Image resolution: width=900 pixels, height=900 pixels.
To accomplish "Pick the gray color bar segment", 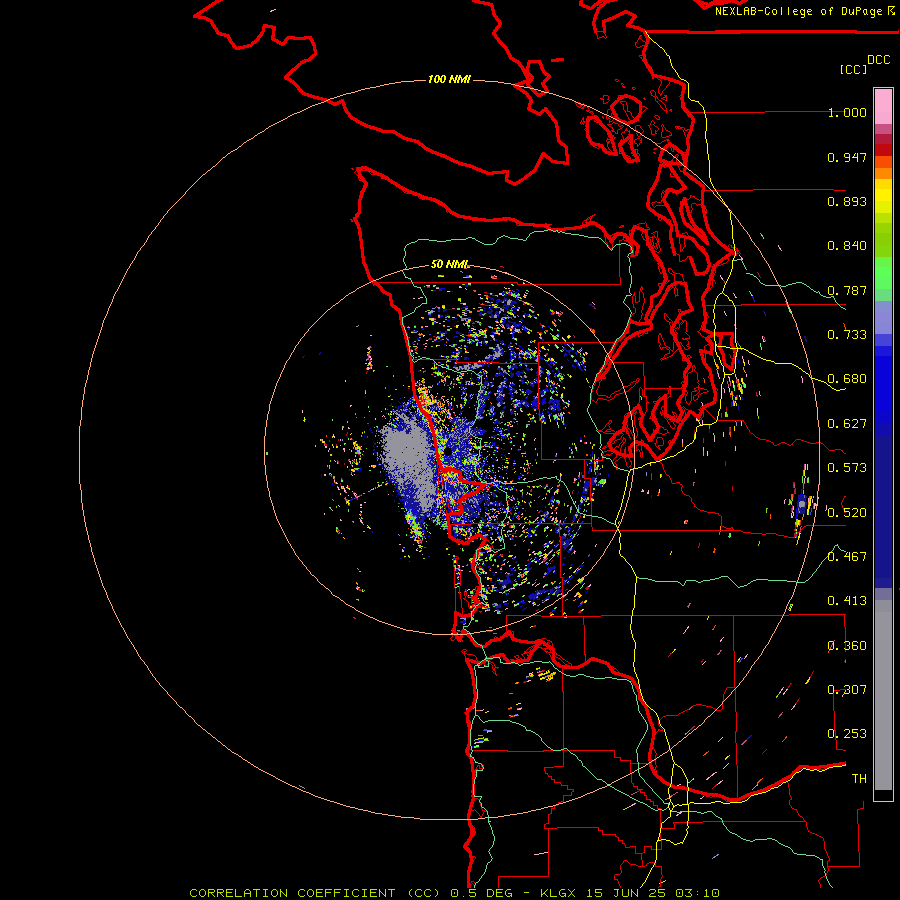I will 883,695.
